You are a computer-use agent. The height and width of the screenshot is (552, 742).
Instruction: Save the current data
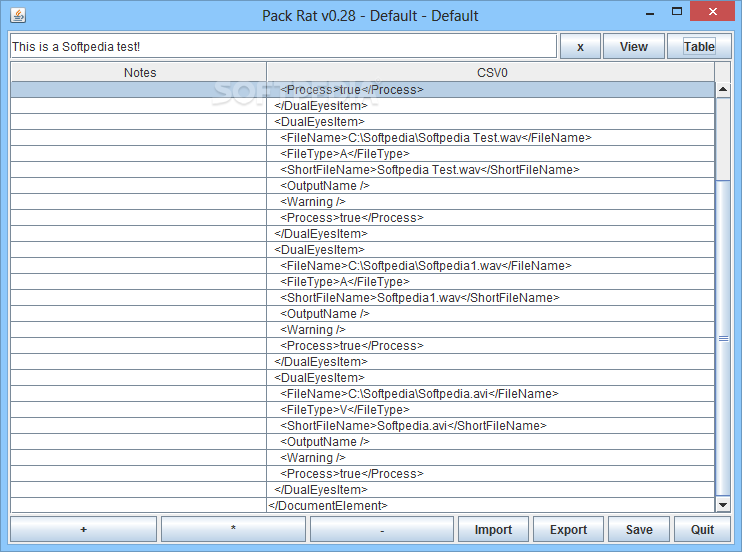click(x=639, y=529)
